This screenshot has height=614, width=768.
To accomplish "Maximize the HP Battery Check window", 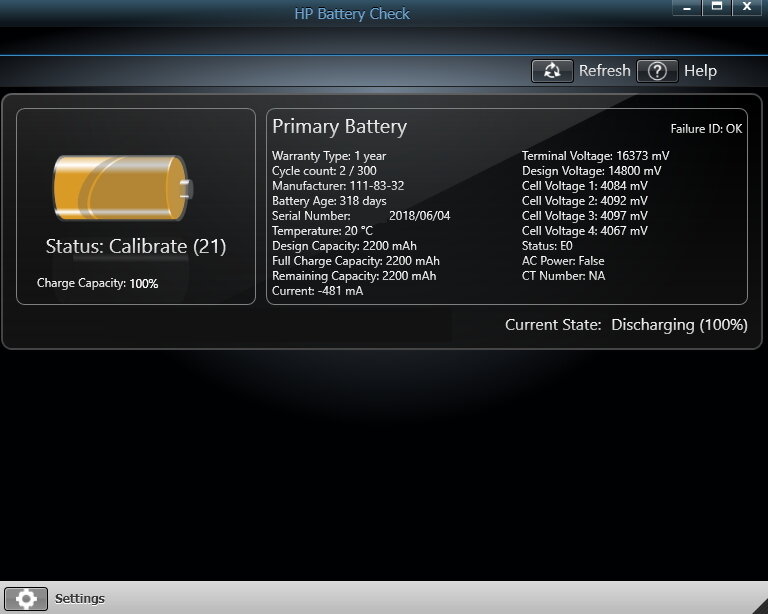I will pyautogui.click(x=717, y=7).
